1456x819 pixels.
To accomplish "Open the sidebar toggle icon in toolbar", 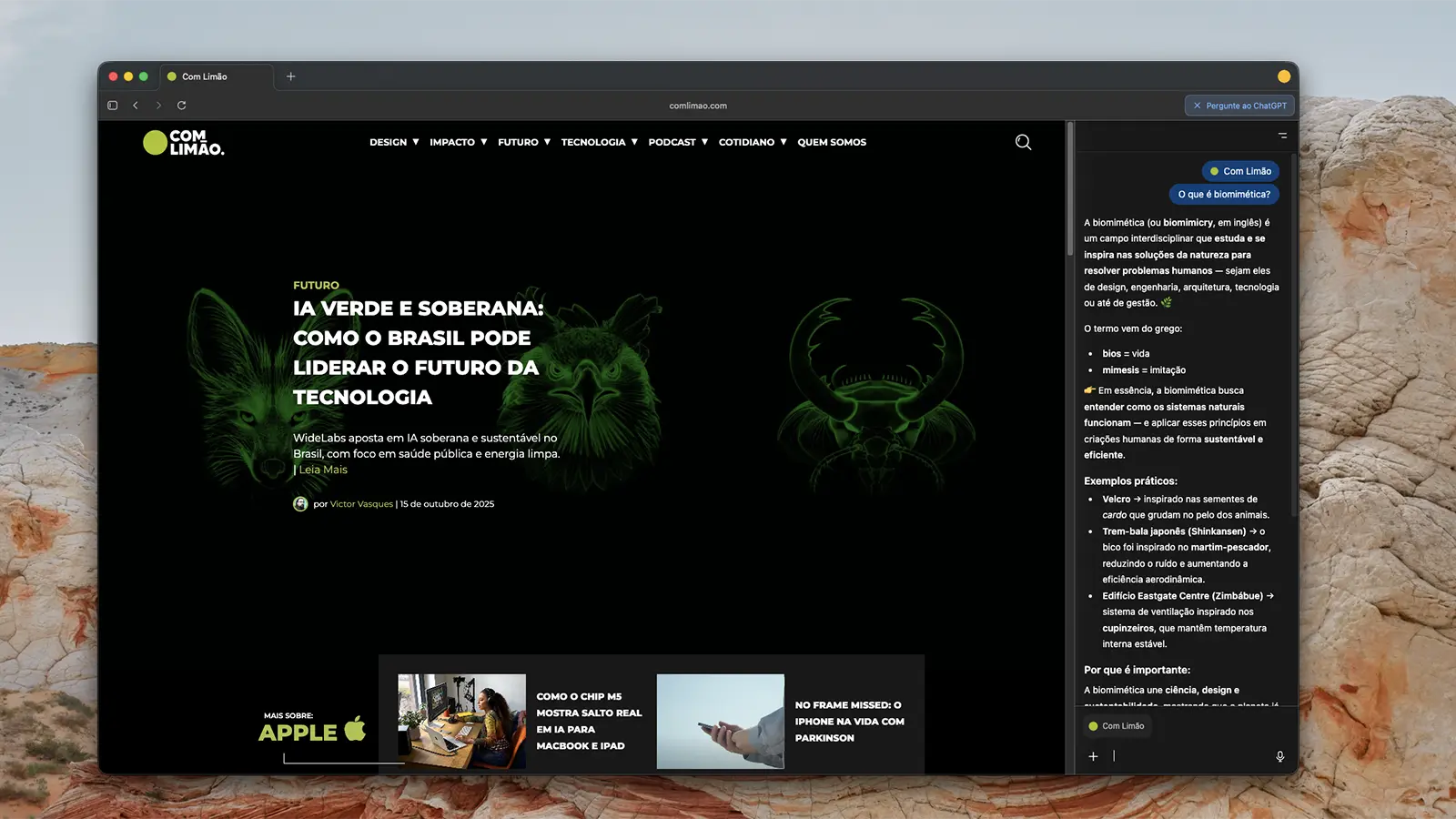I will (113, 106).
